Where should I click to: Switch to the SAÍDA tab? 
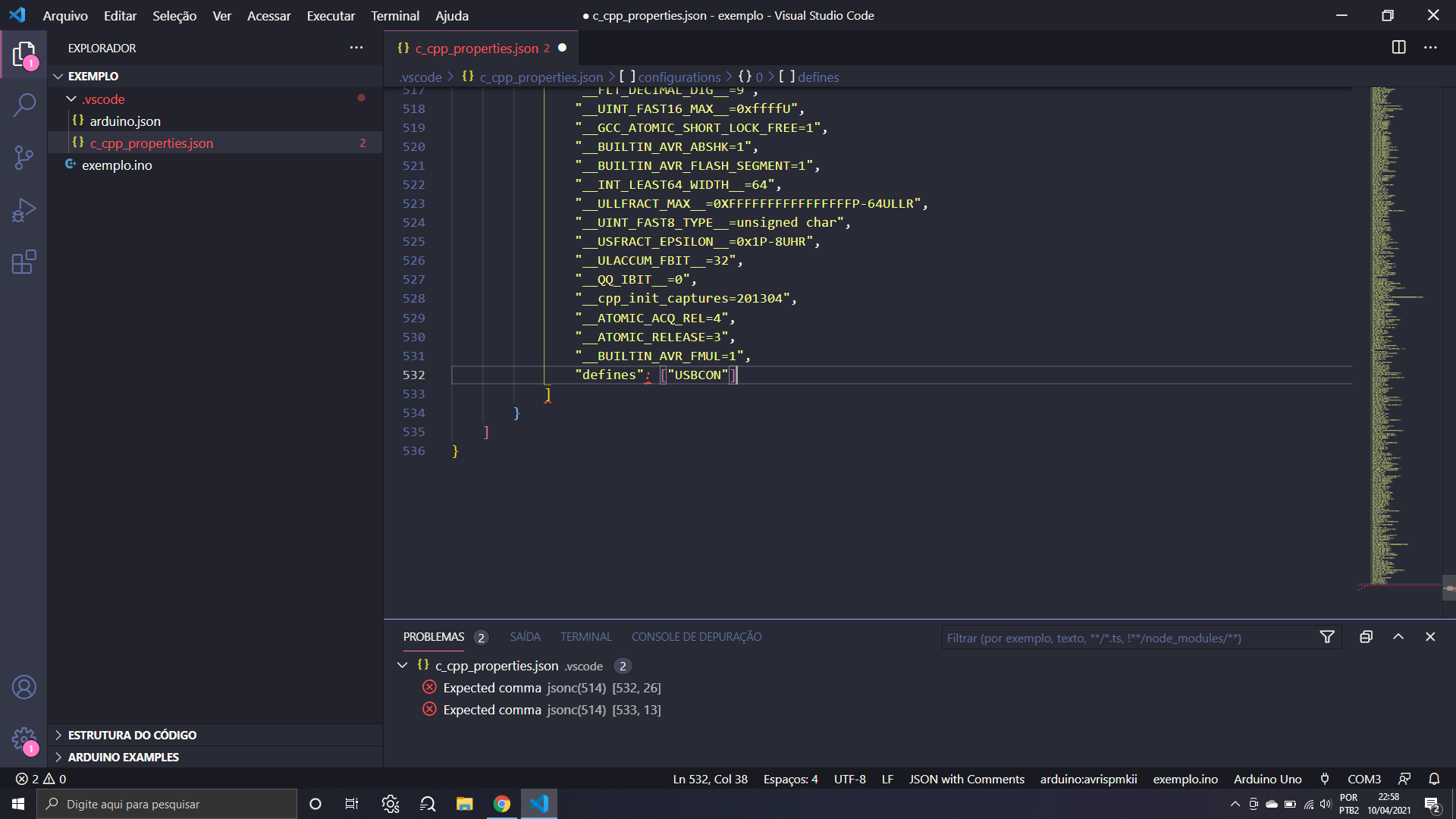coord(525,637)
